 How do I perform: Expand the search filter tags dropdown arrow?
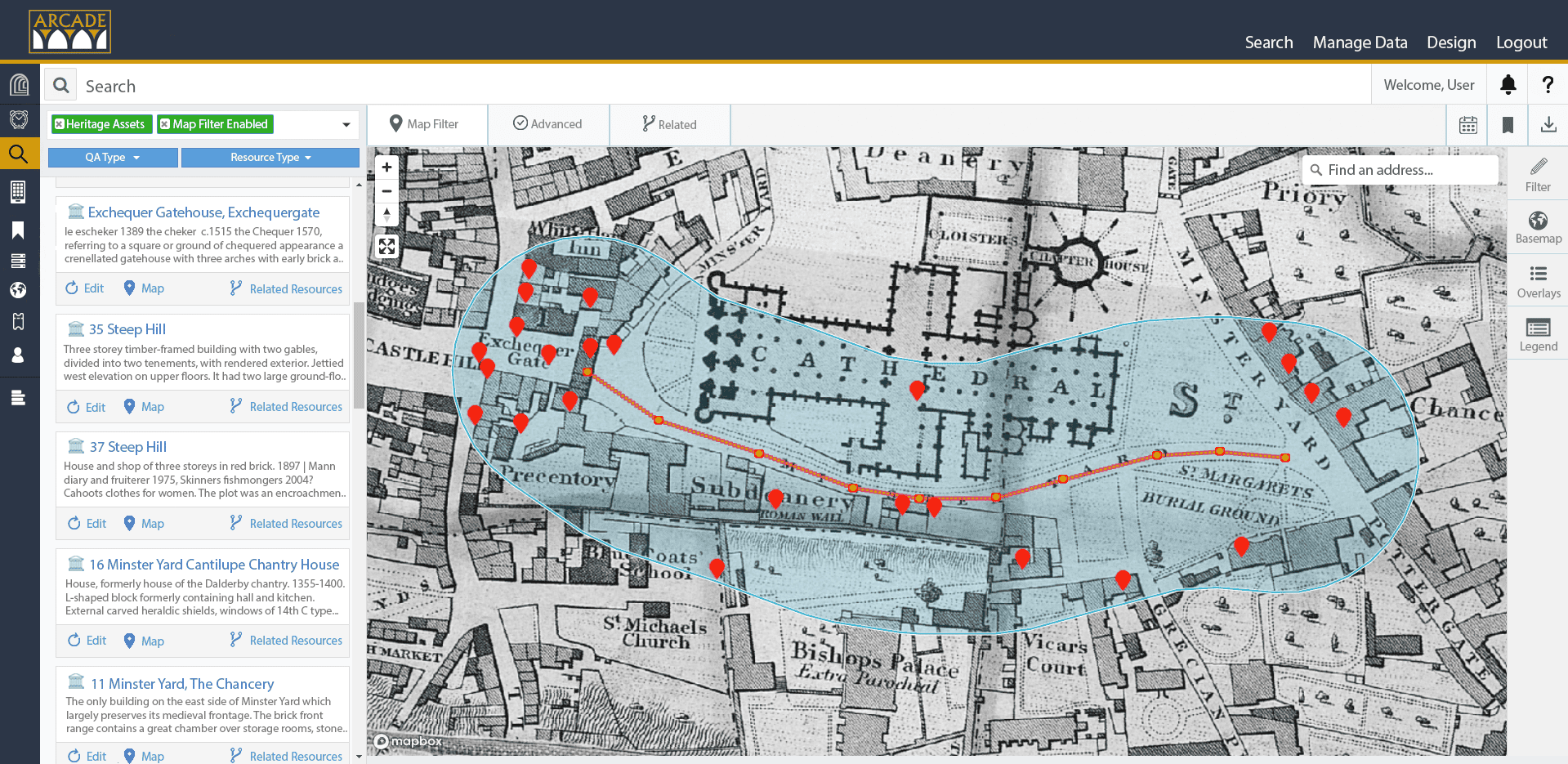coord(346,125)
